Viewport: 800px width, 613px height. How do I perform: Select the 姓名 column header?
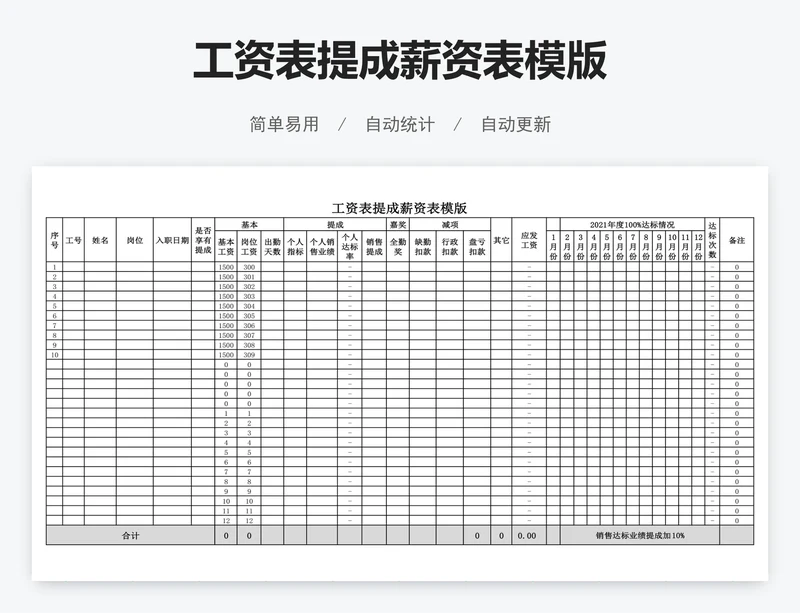[x=101, y=240]
